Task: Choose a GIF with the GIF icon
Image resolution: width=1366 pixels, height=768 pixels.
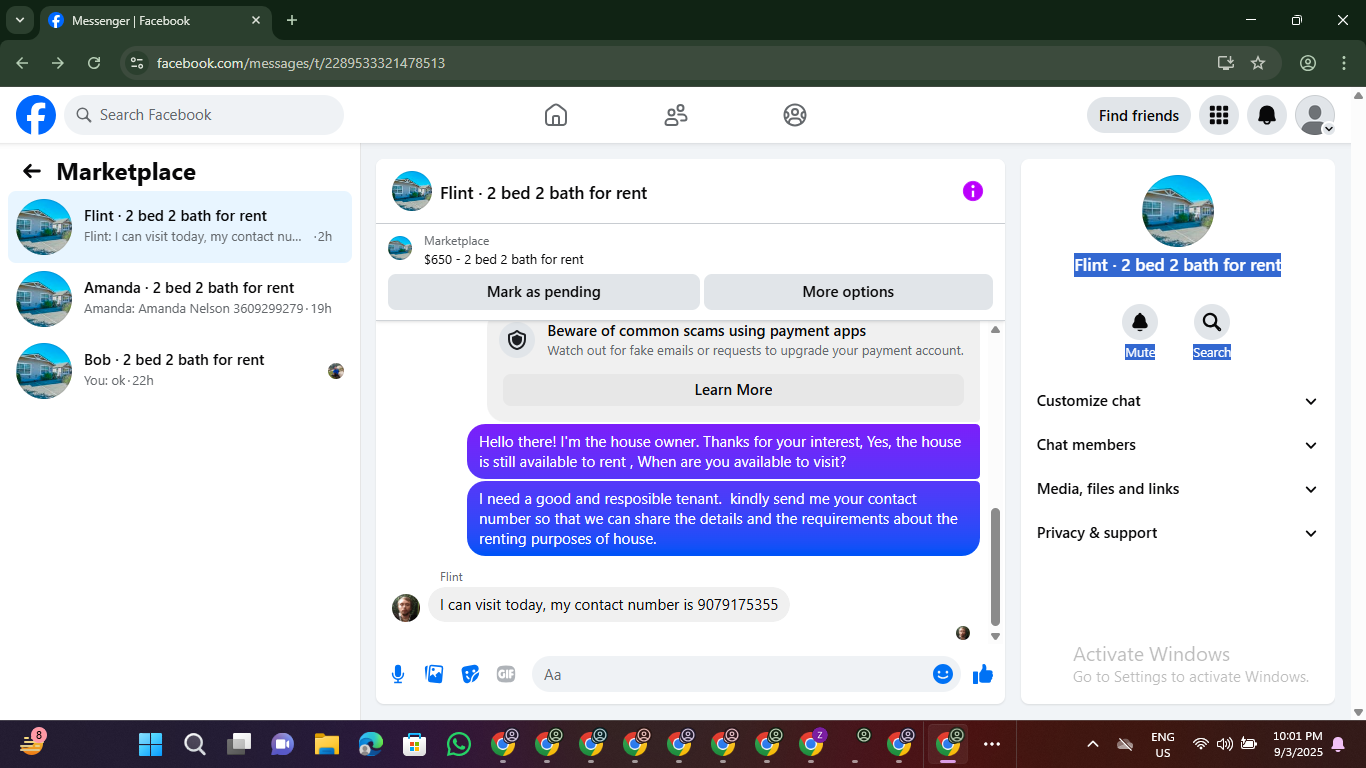Action: [x=506, y=674]
